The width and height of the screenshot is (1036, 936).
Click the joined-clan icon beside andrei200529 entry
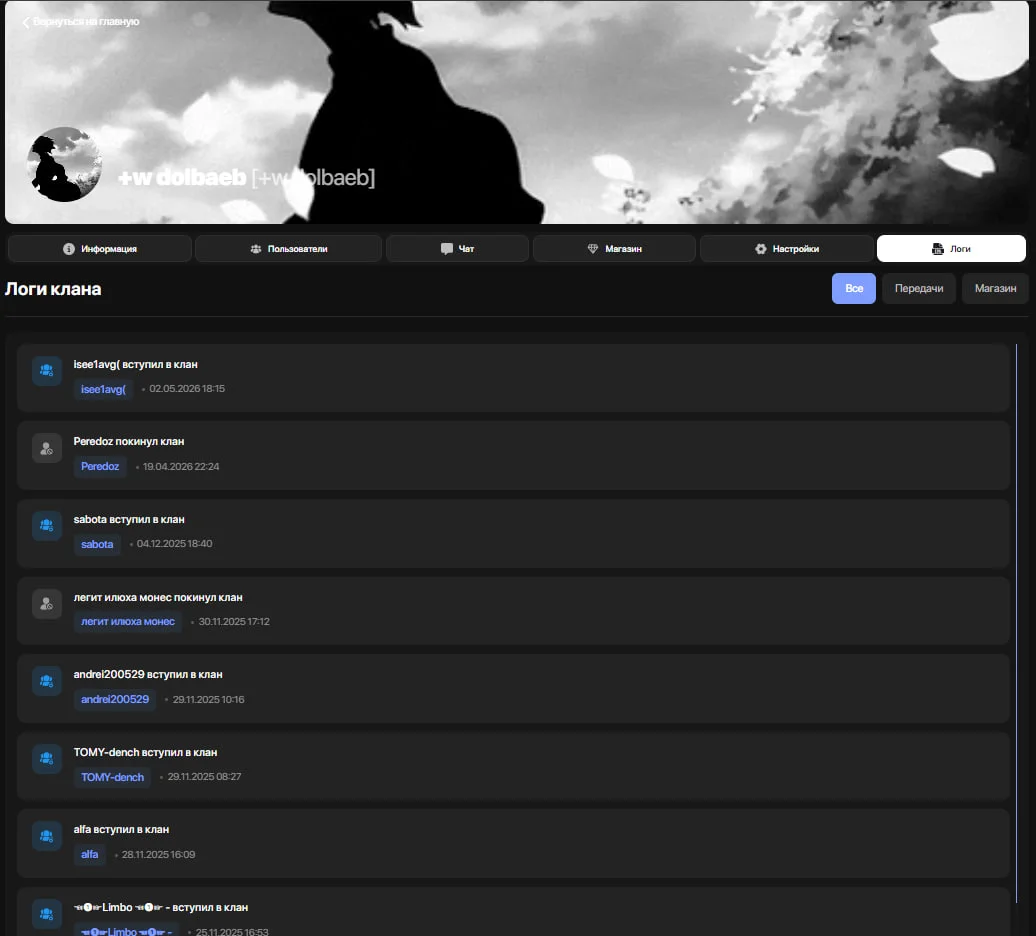pyautogui.click(x=47, y=681)
